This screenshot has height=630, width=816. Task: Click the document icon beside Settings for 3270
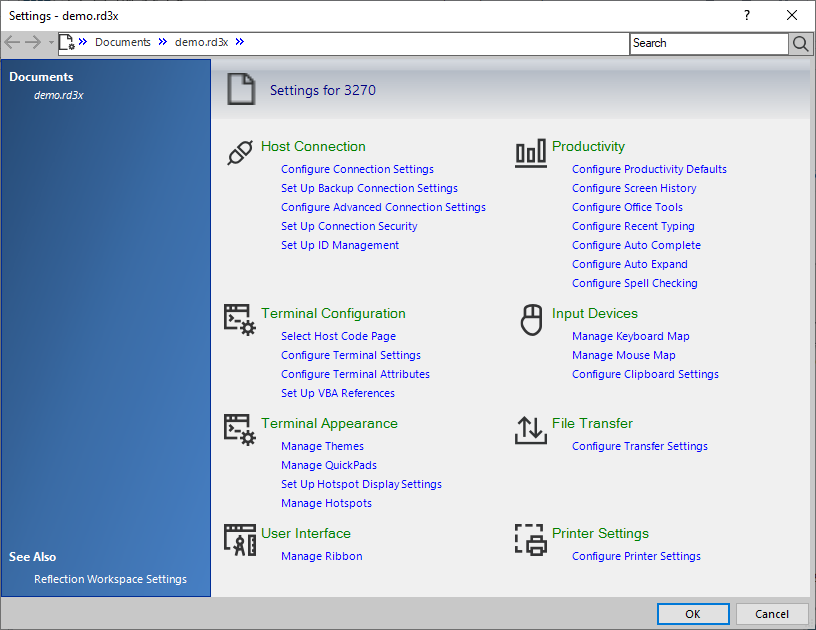tap(241, 89)
